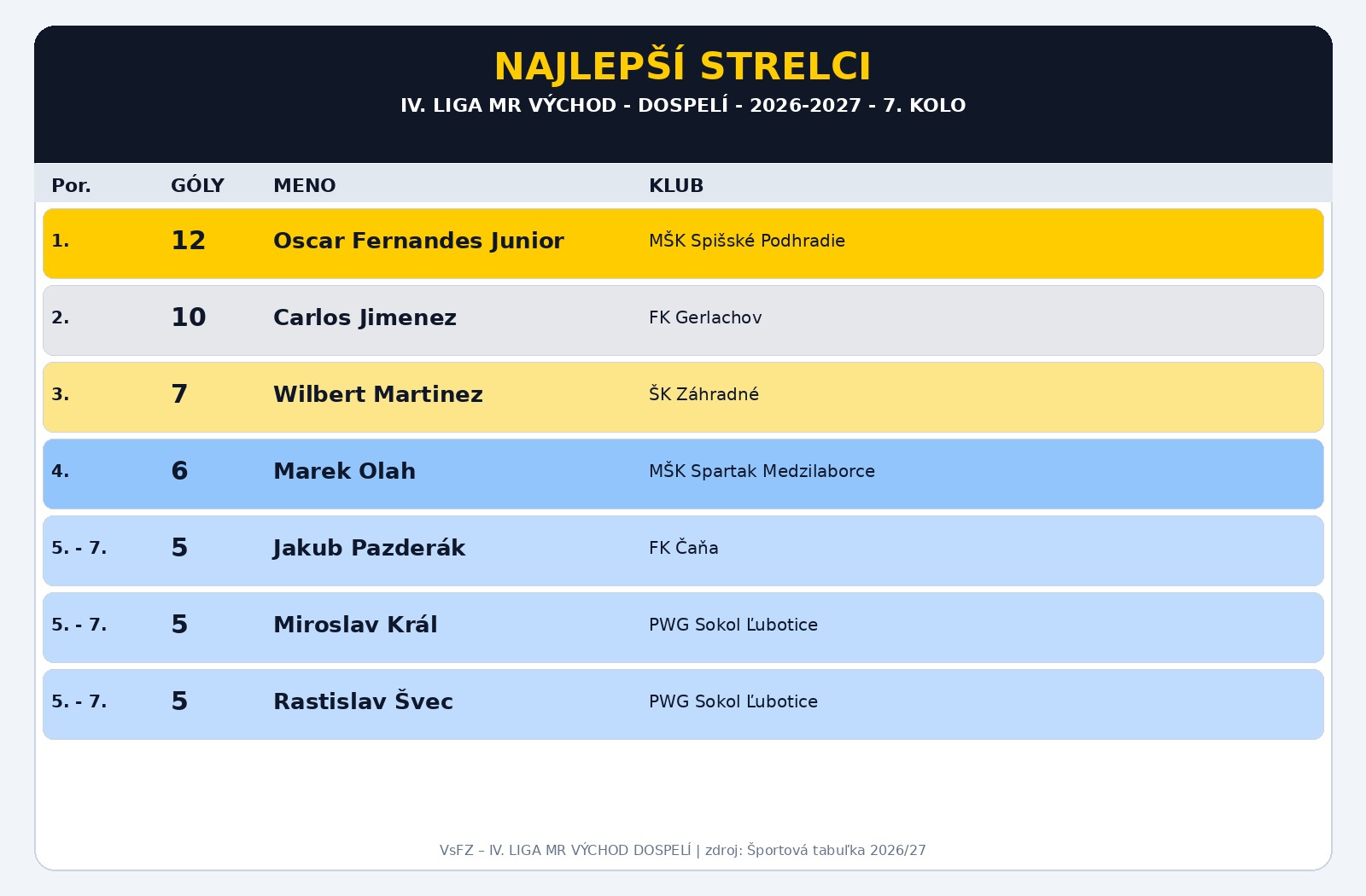
Task: Open Carlos Jimenez player entry
Action: tap(365, 317)
